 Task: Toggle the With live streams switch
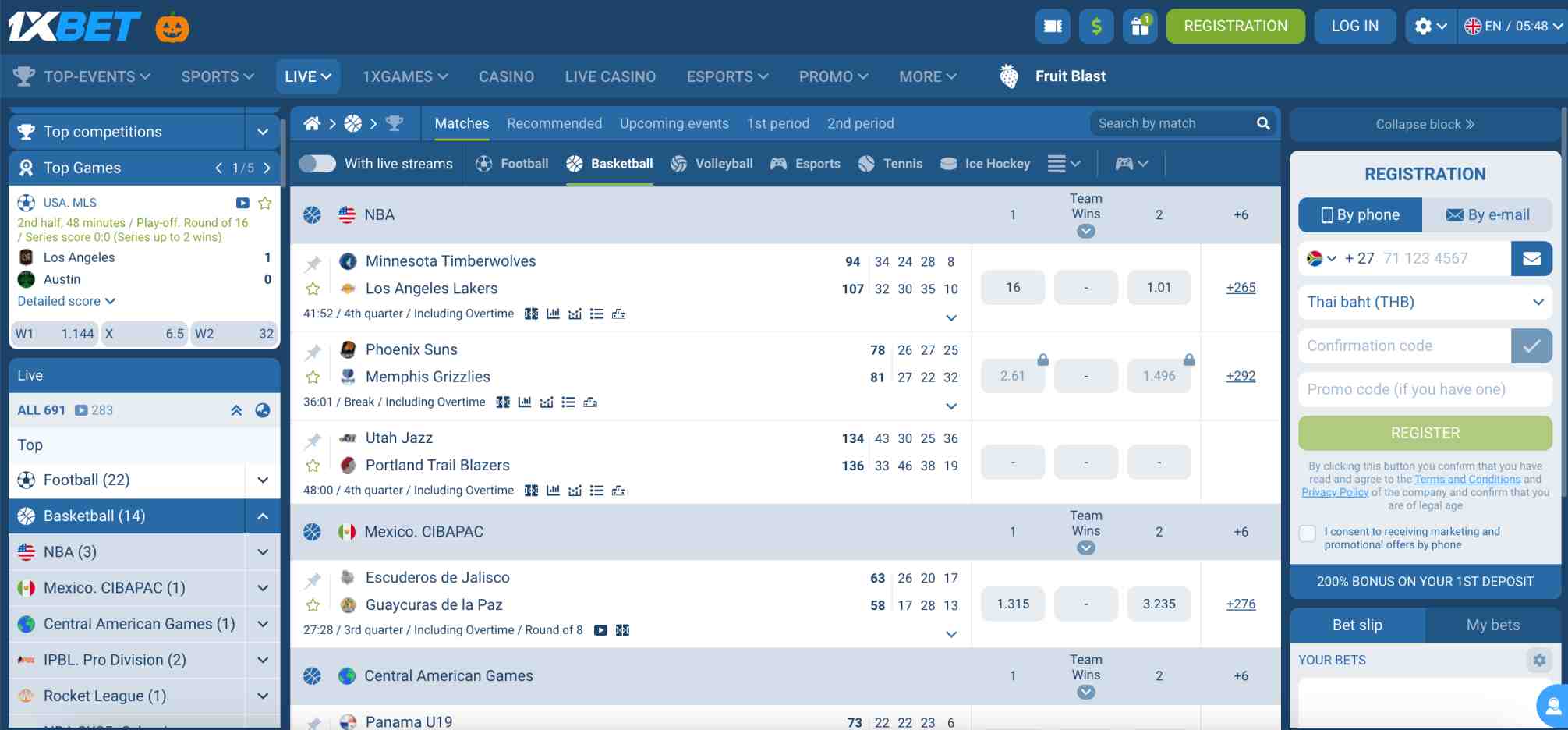pyautogui.click(x=317, y=164)
